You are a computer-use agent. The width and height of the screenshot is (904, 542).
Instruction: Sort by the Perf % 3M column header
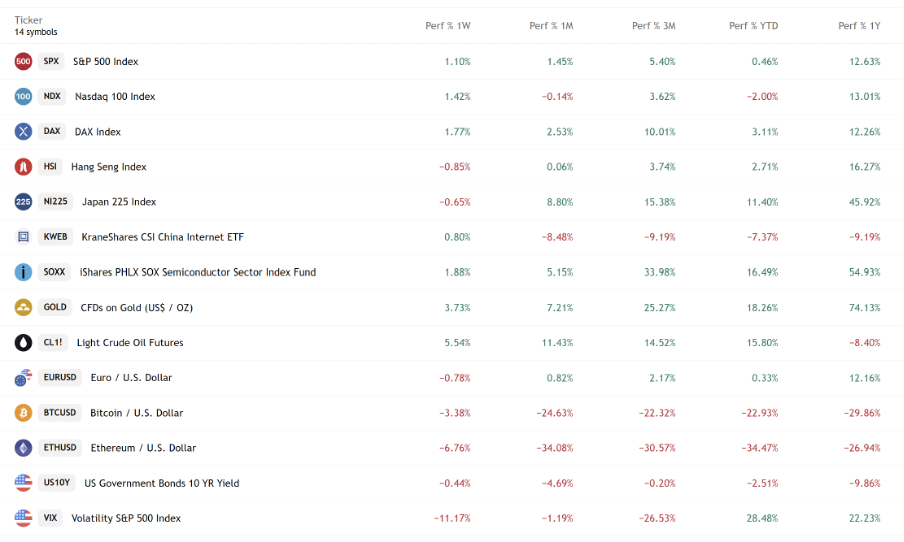(x=653, y=26)
